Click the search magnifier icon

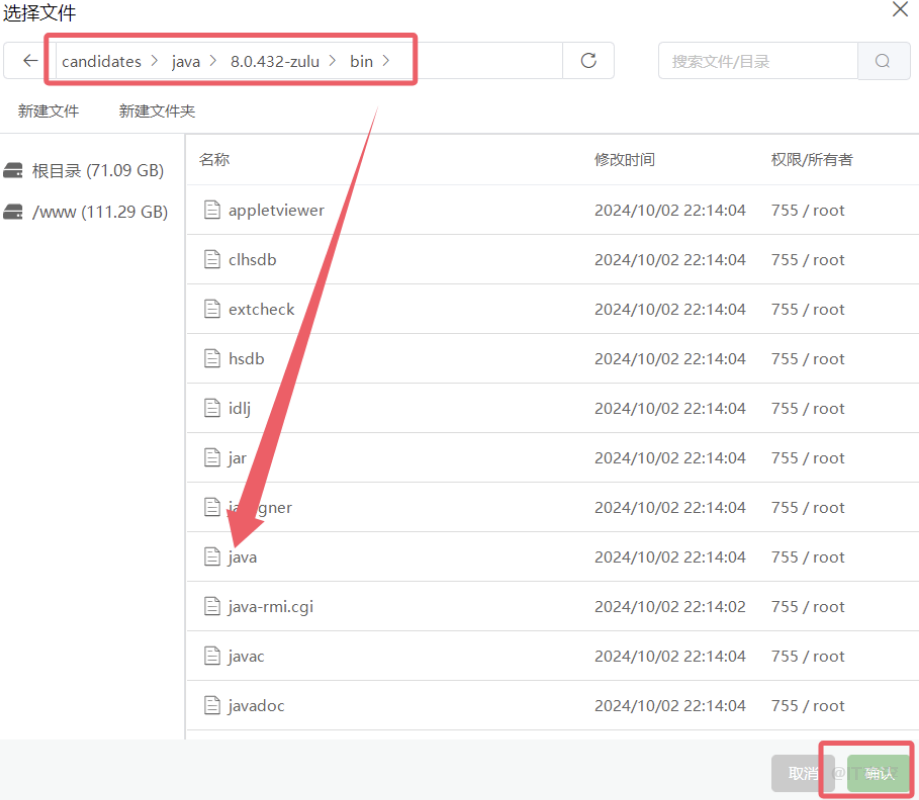[882, 61]
